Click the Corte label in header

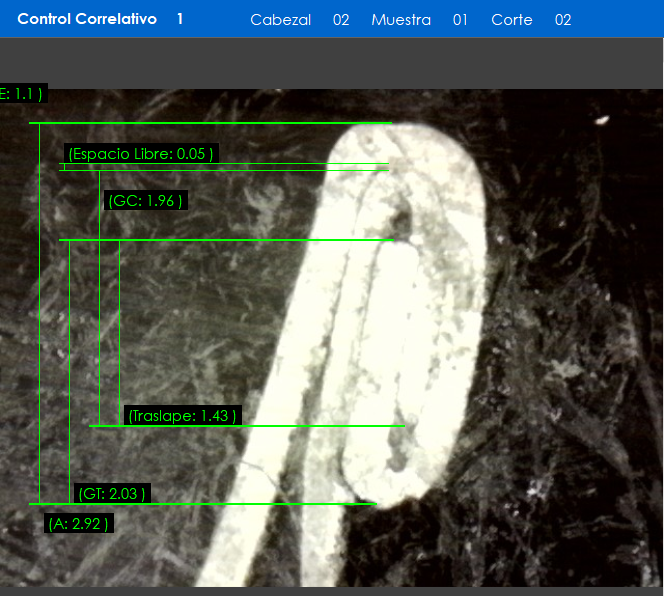click(x=512, y=20)
